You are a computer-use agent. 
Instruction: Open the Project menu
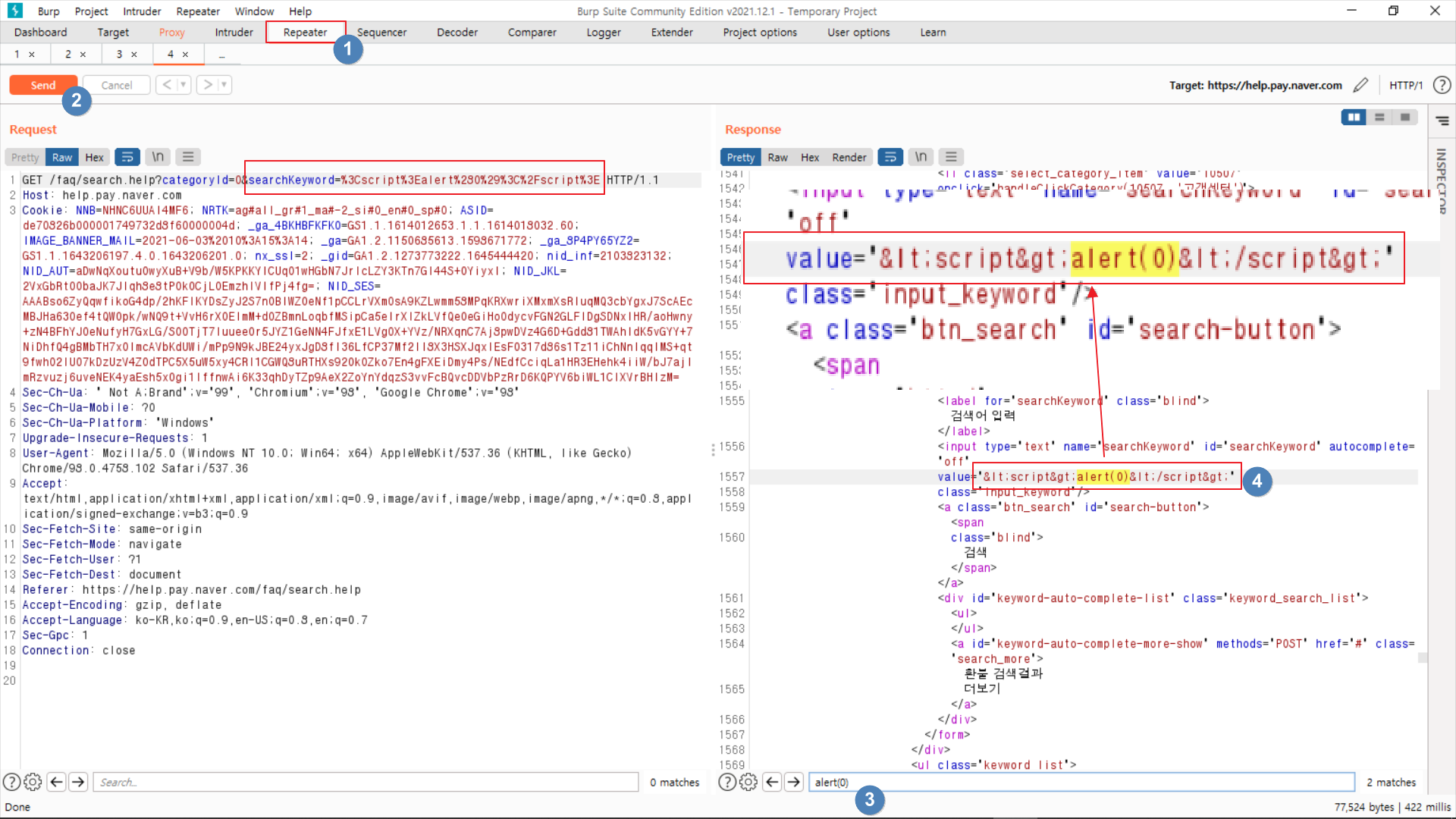[x=91, y=11]
